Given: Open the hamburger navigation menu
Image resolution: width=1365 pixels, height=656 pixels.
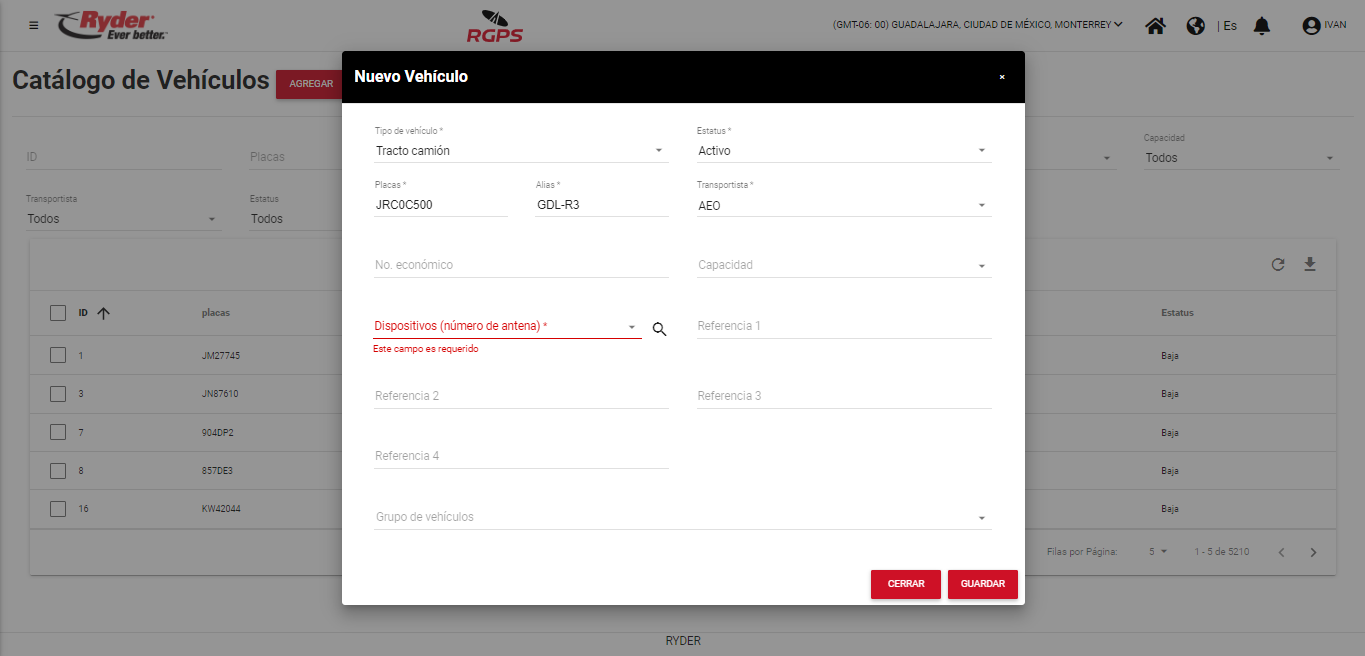Looking at the screenshot, I should coord(34,25).
